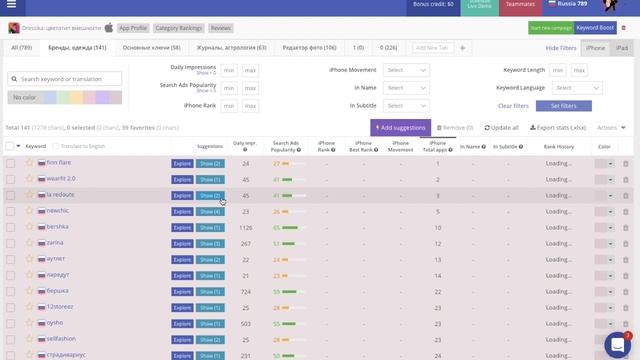This screenshot has height=360, width=640.
Task: Check the la redoute row checkbox
Action: (11, 196)
